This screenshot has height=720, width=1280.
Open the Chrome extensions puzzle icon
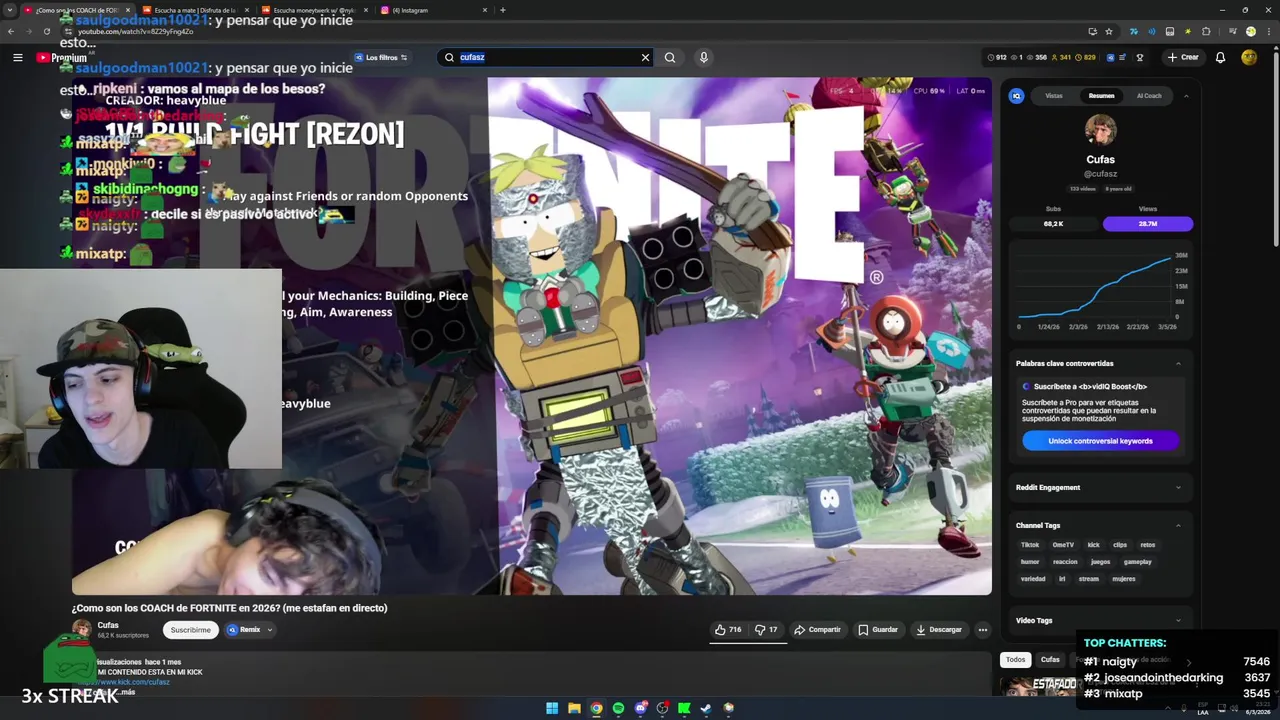[x=1206, y=31]
